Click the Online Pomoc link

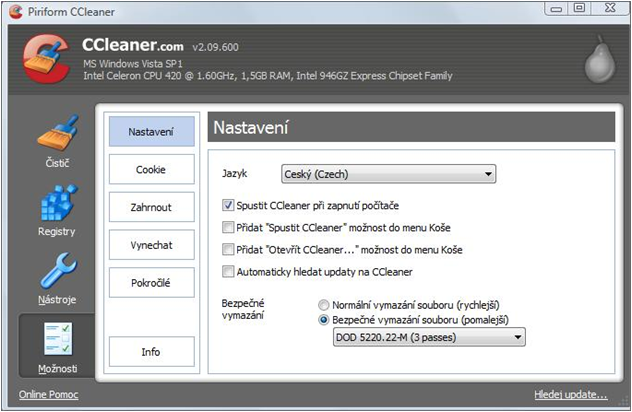(x=49, y=394)
